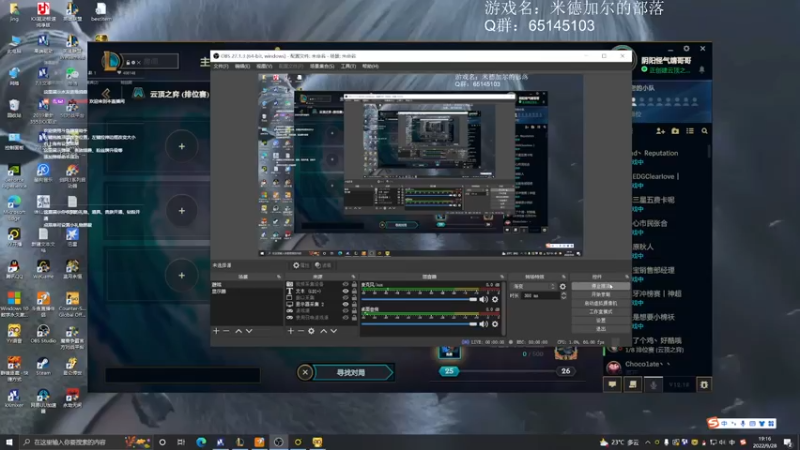
Task: Add a new source with the plus icon
Action: click(x=290, y=331)
